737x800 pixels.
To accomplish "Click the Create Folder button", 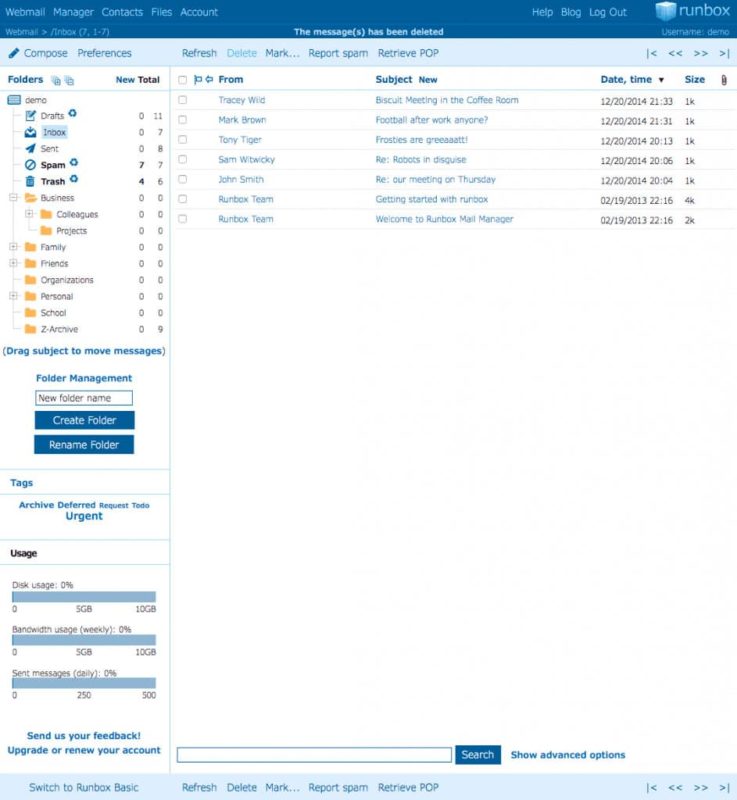I will point(84,420).
